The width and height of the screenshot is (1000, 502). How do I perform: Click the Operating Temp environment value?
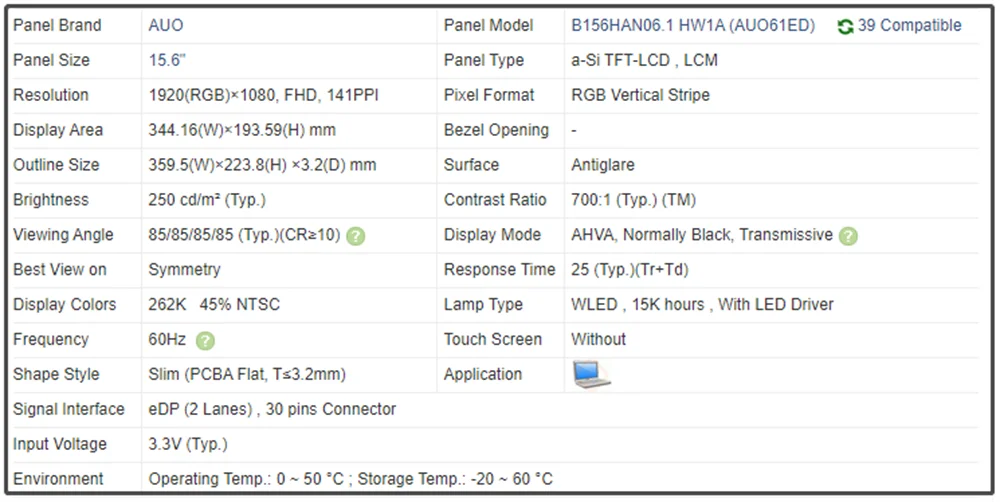pos(350,479)
